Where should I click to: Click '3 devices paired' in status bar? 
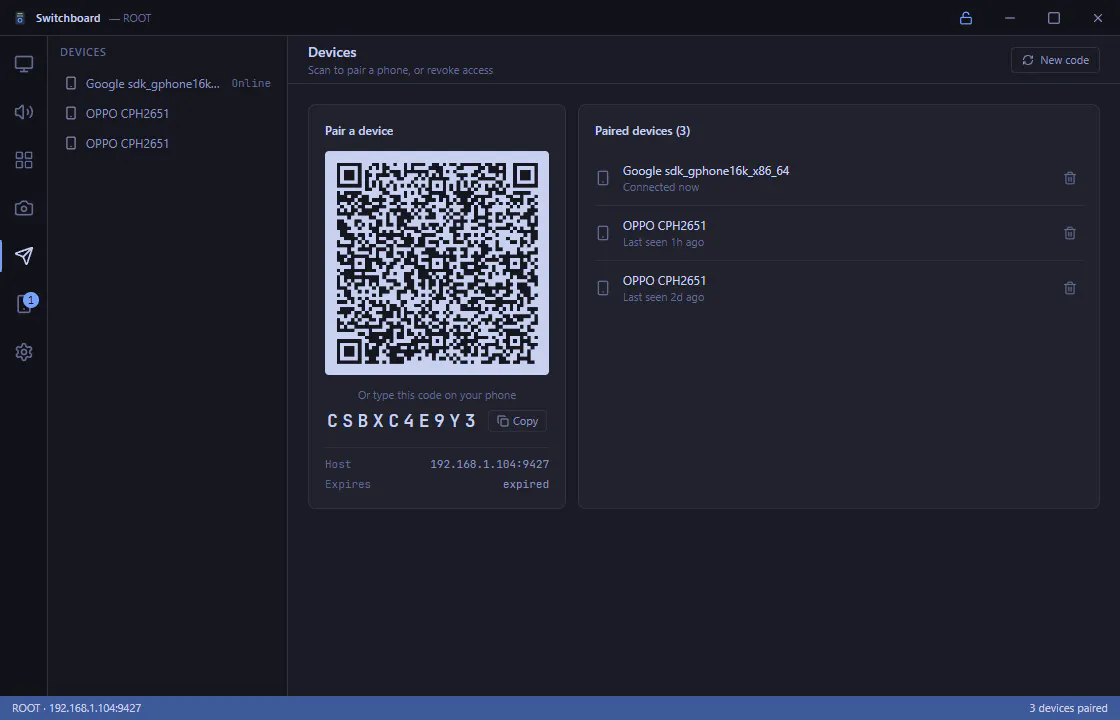pos(1068,709)
